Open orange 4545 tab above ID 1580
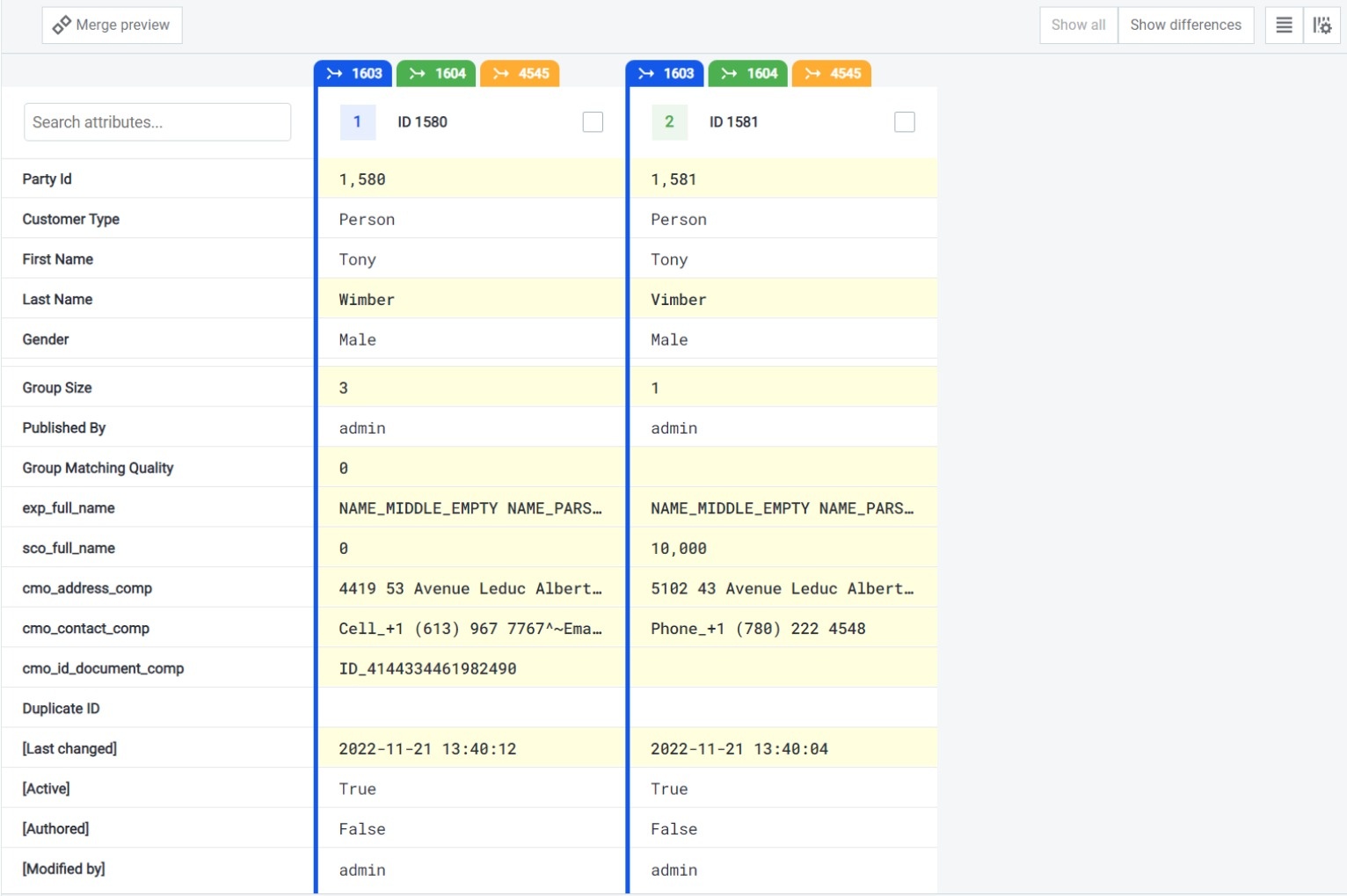1347x896 pixels. (x=521, y=74)
